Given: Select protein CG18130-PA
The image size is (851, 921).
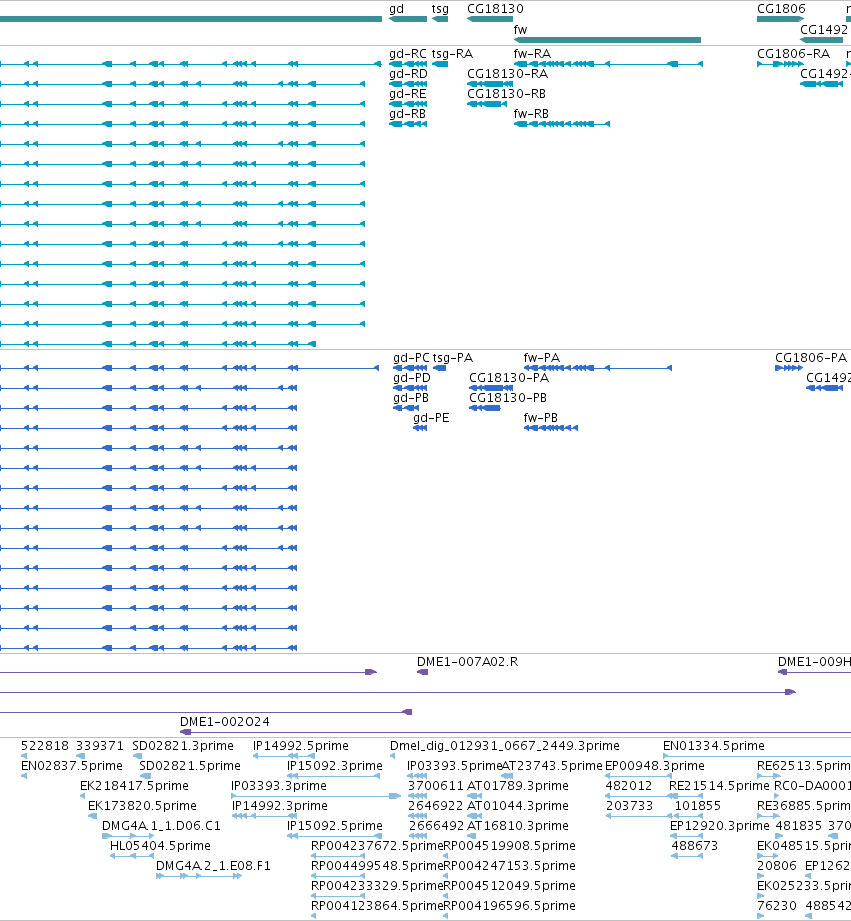Looking at the screenshot, I should (509, 378).
